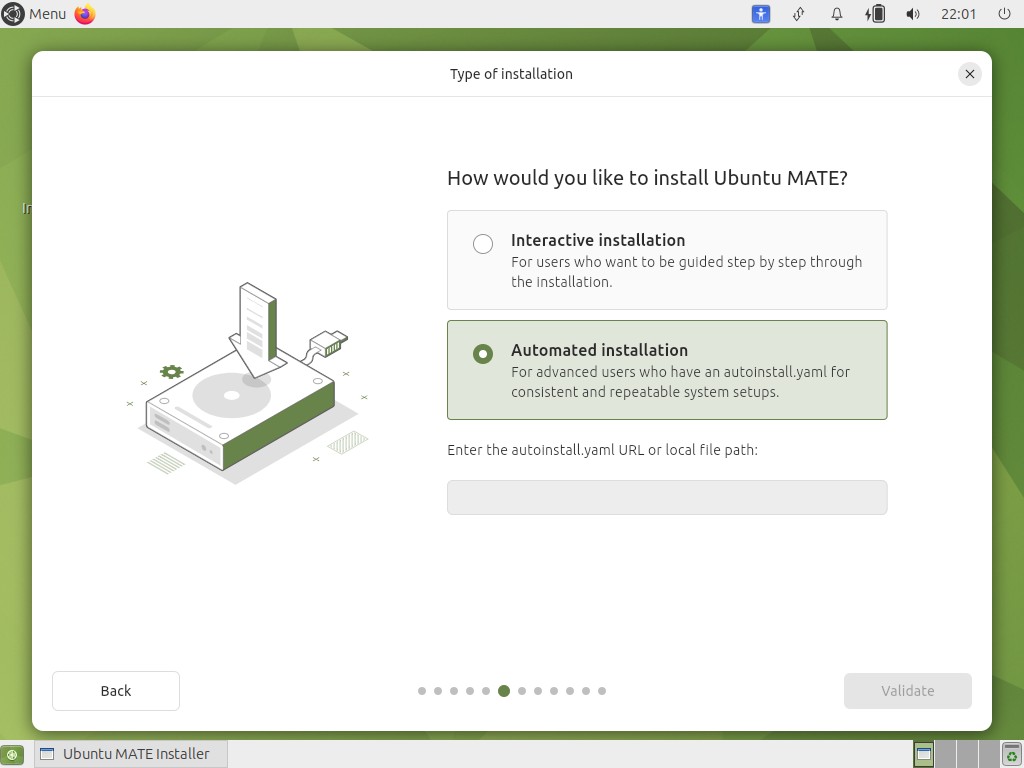Check the battery power indicator

pyautogui.click(x=875, y=14)
